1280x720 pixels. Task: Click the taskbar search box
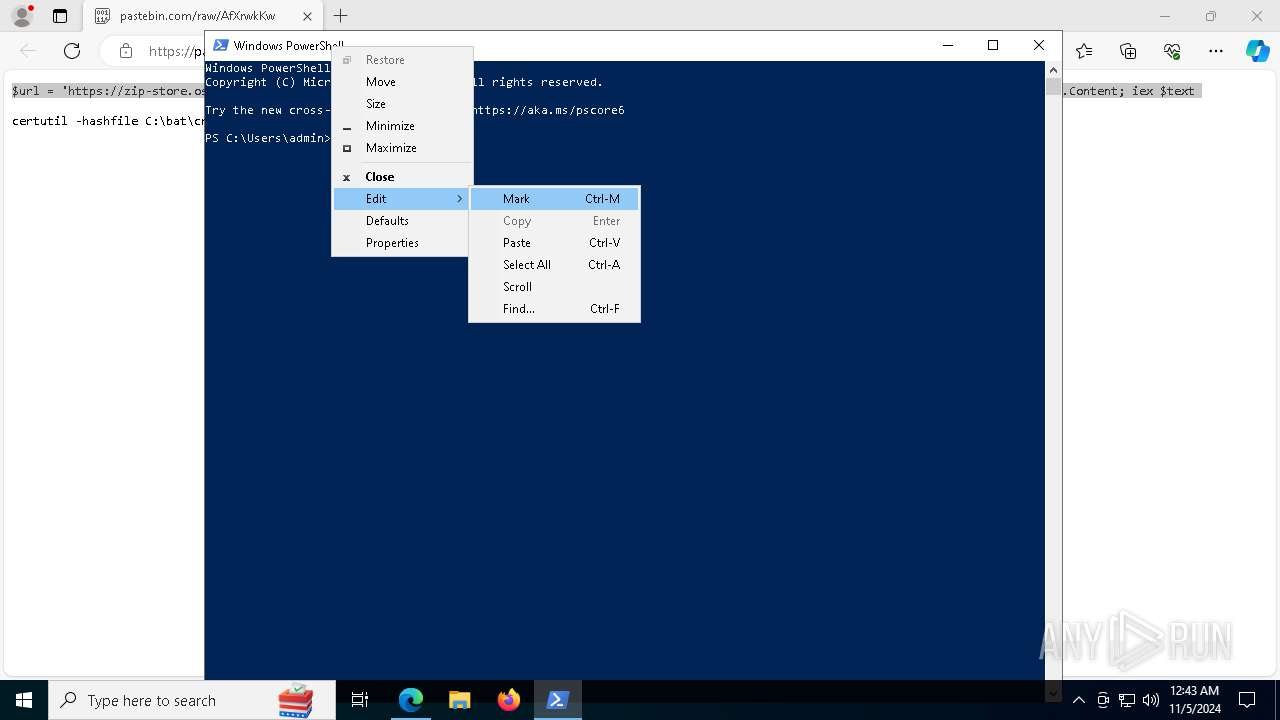pos(192,700)
